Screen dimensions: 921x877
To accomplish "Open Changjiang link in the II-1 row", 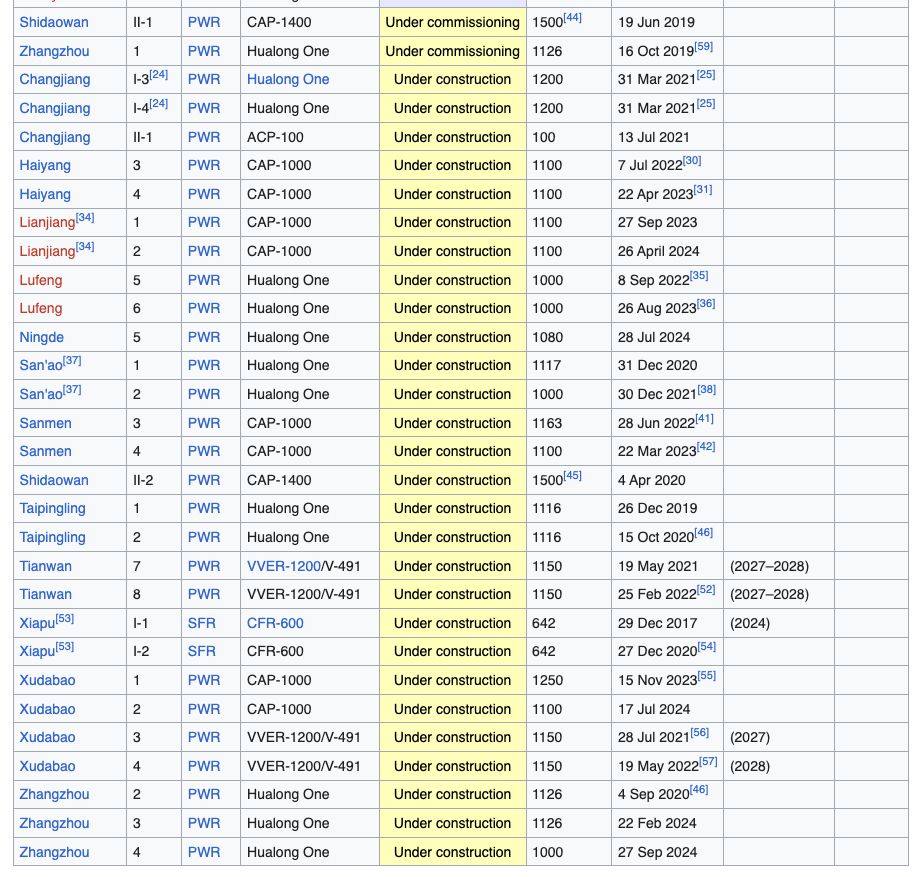I will click(x=55, y=137).
